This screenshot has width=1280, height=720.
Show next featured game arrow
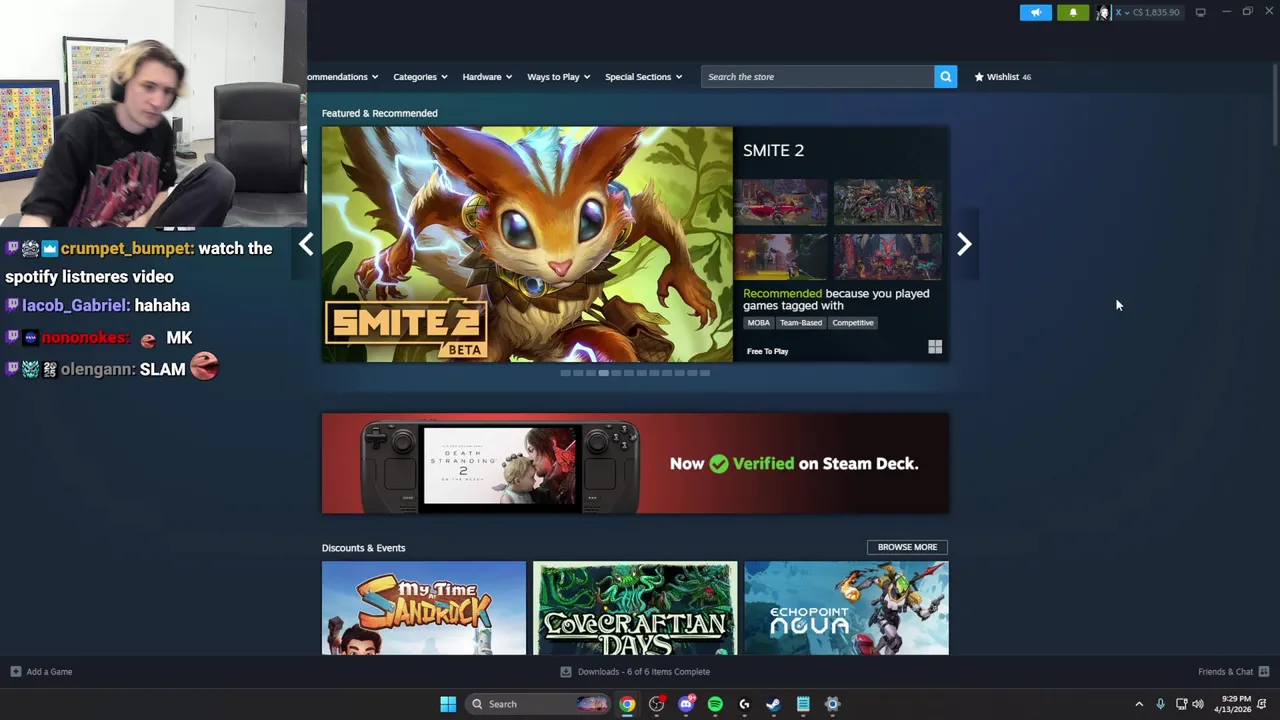[964, 244]
